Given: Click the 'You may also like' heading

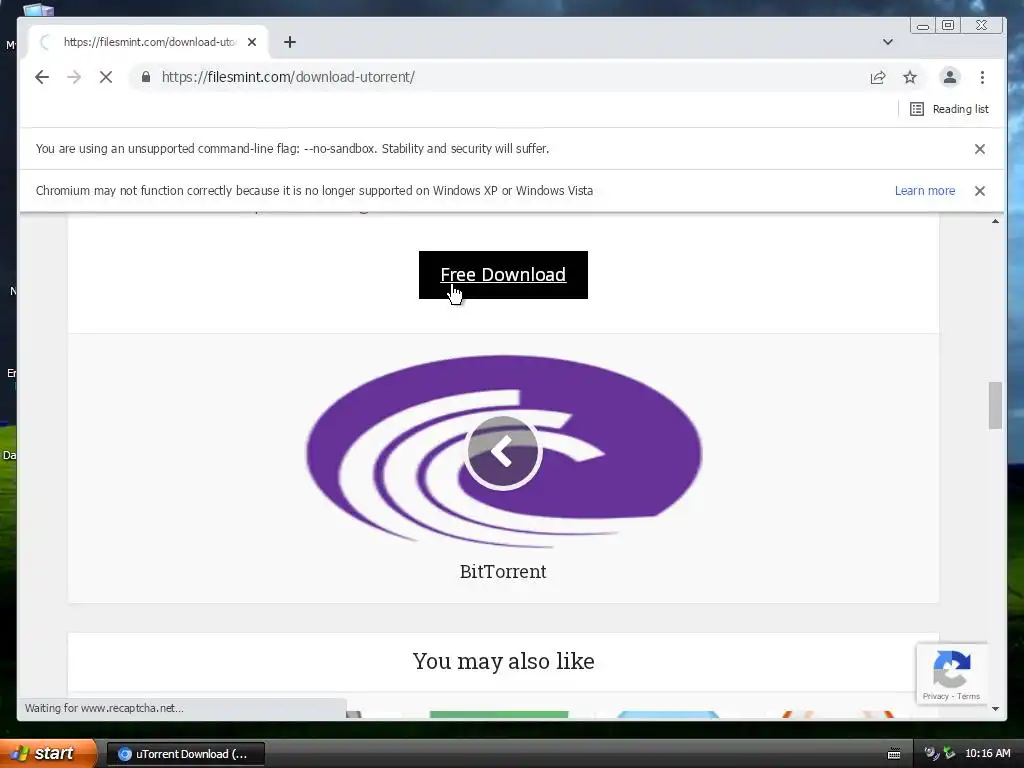Looking at the screenshot, I should [x=504, y=661].
